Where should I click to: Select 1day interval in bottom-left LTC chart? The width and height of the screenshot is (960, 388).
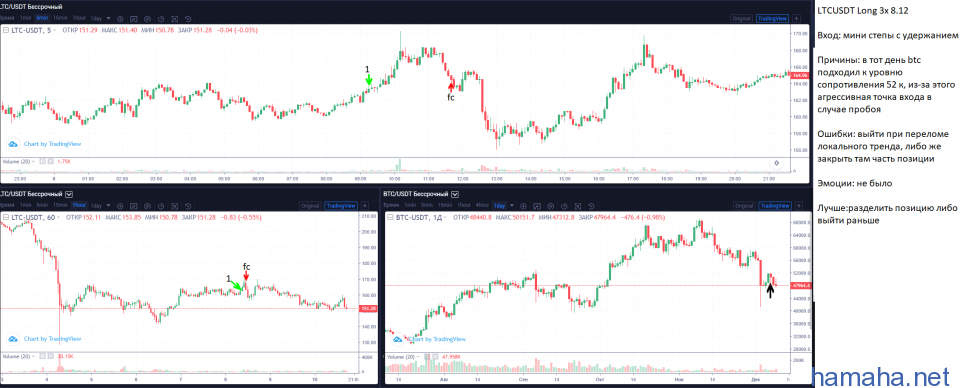click(x=96, y=206)
